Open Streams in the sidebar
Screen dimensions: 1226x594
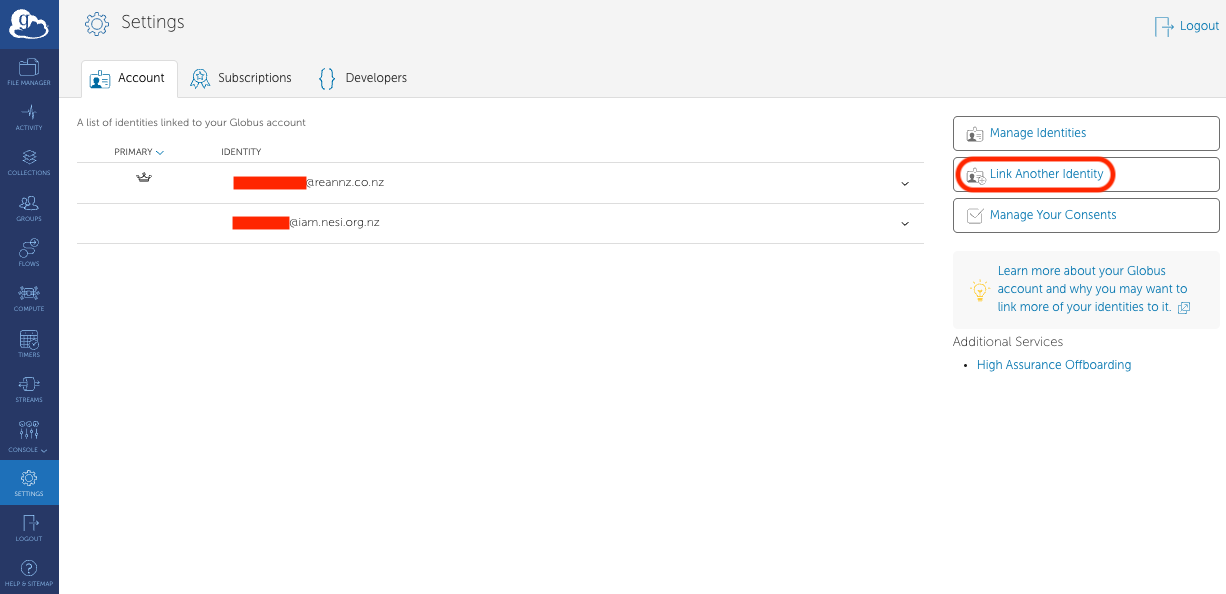click(x=29, y=389)
